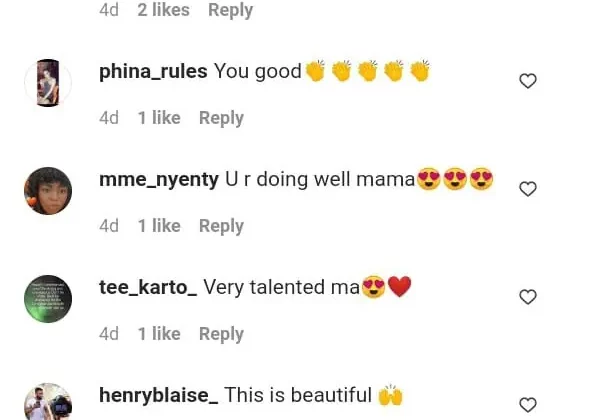The width and height of the screenshot is (600, 420).
Task: View the 2 likes list on top comment
Action: (163, 10)
